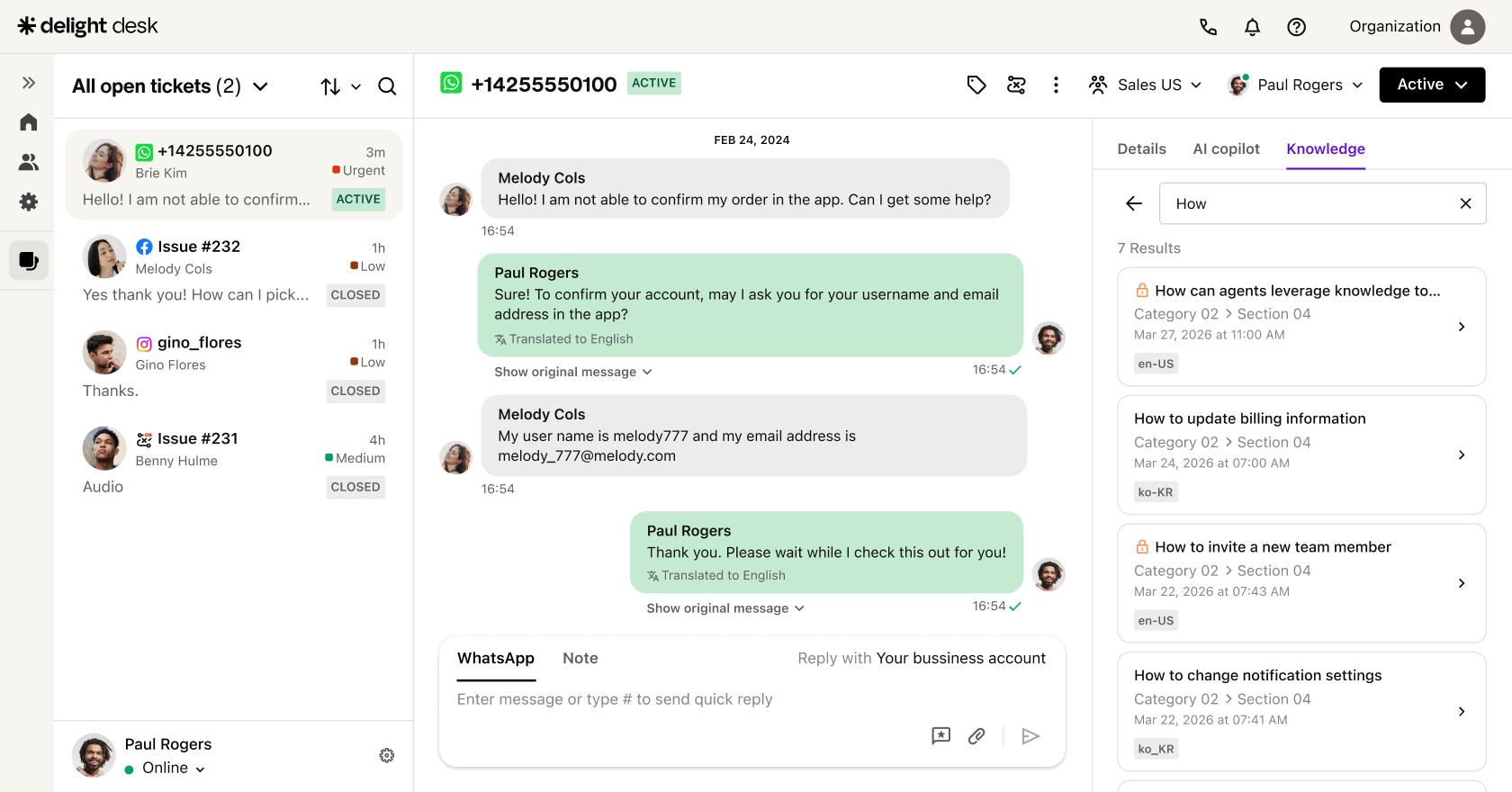The width and height of the screenshot is (1512, 792).
Task: Open the tag icon for the ticket
Action: tap(976, 85)
